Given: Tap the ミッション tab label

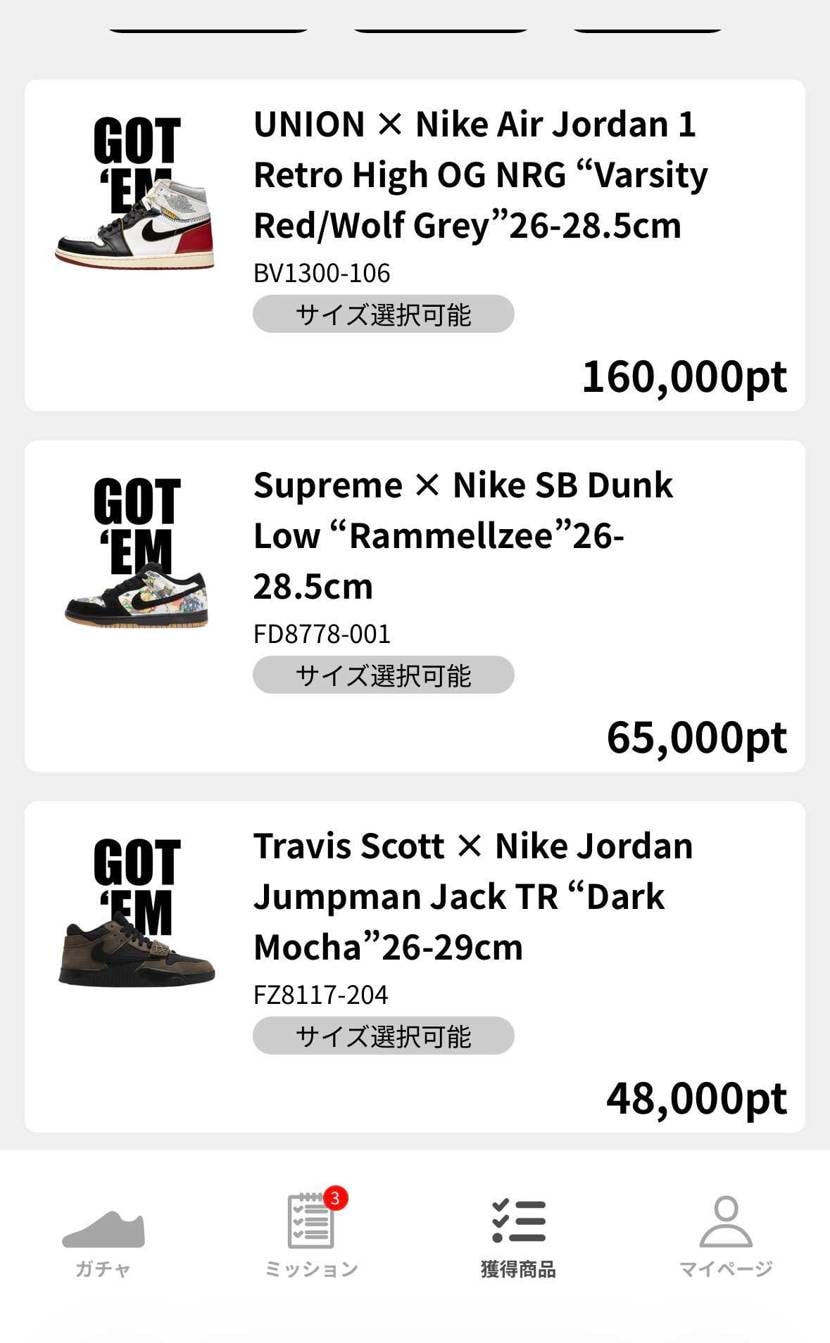Looking at the screenshot, I should point(311,1269).
